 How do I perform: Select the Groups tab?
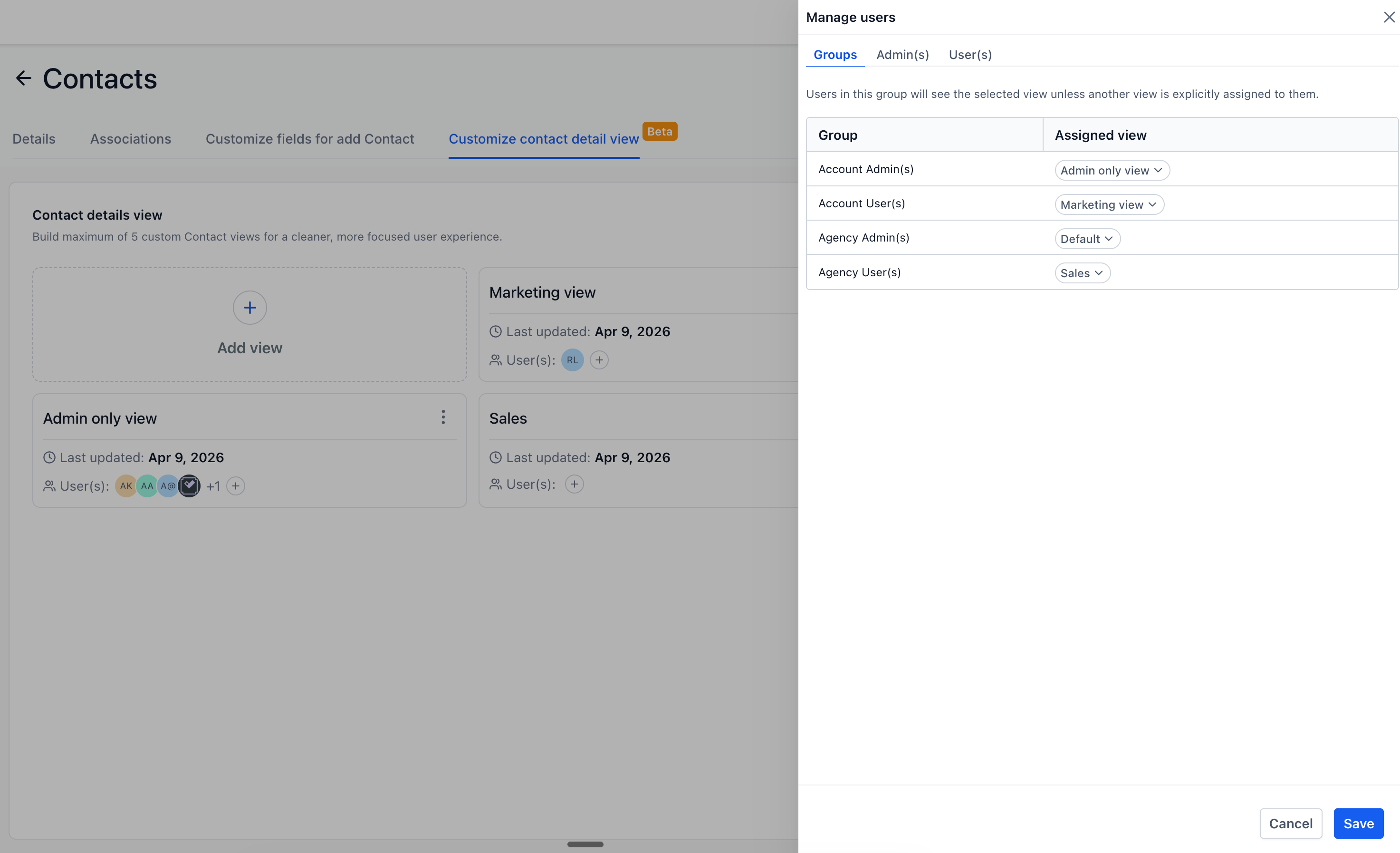tap(834, 55)
